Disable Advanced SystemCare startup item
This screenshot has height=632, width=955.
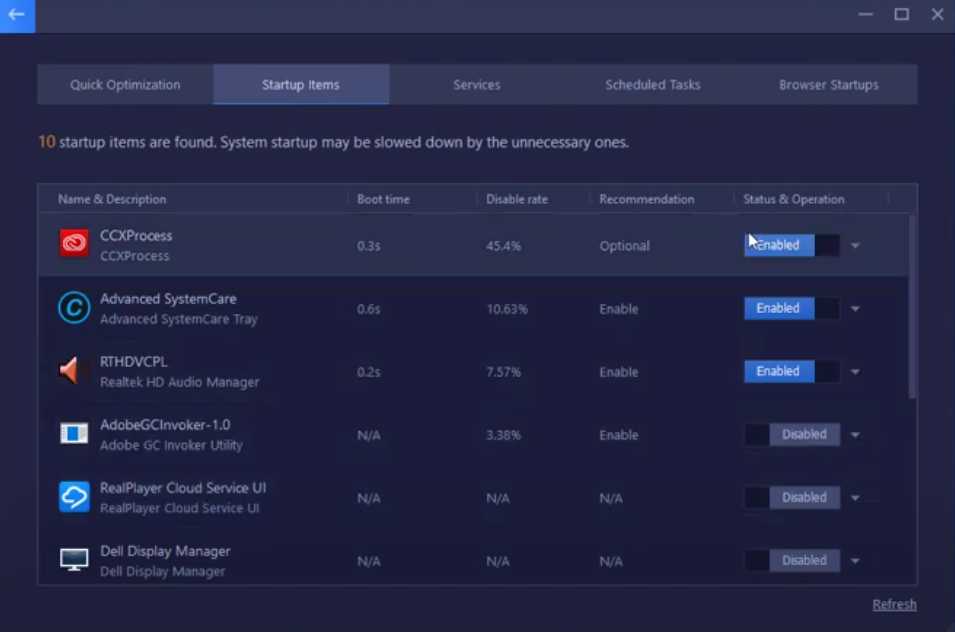(791, 309)
